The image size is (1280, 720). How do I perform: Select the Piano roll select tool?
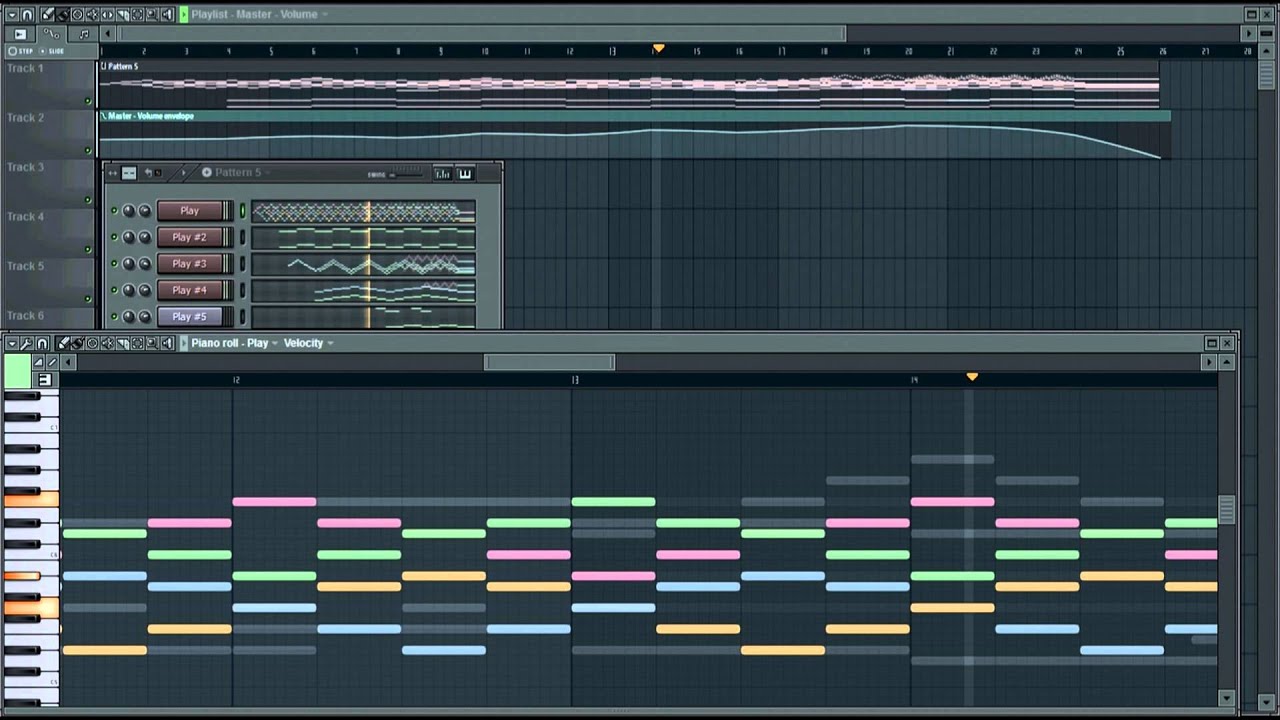coord(137,343)
